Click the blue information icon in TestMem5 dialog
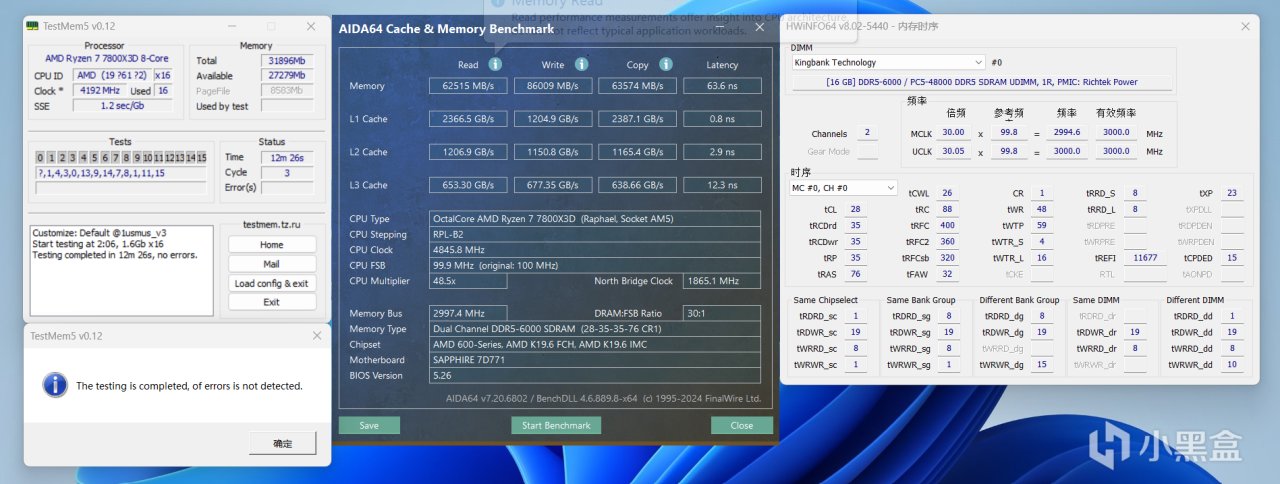Image resolution: width=1280 pixels, height=484 pixels. (x=56, y=384)
